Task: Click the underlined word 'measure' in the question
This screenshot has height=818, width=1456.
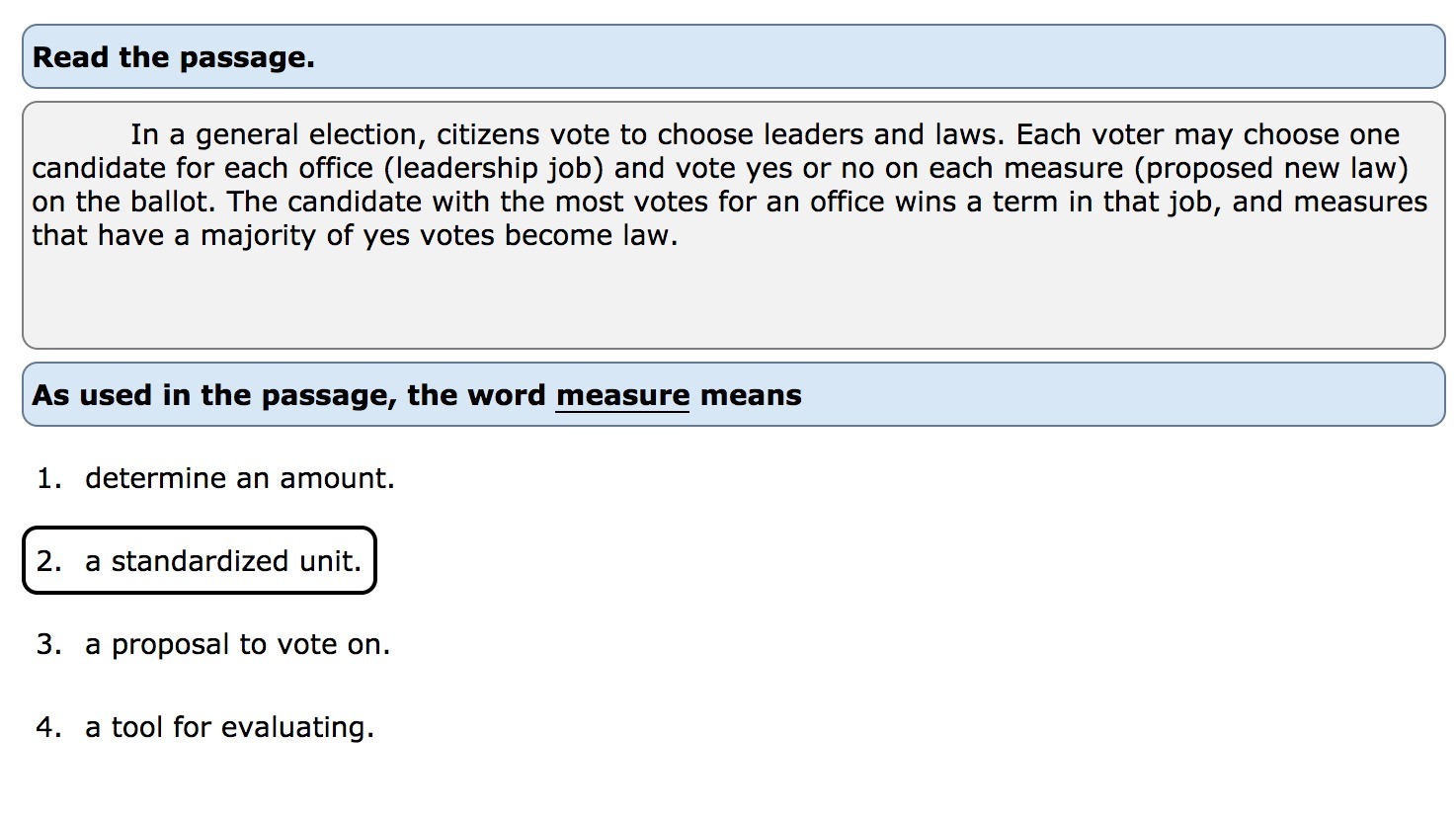Action: point(622,395)
